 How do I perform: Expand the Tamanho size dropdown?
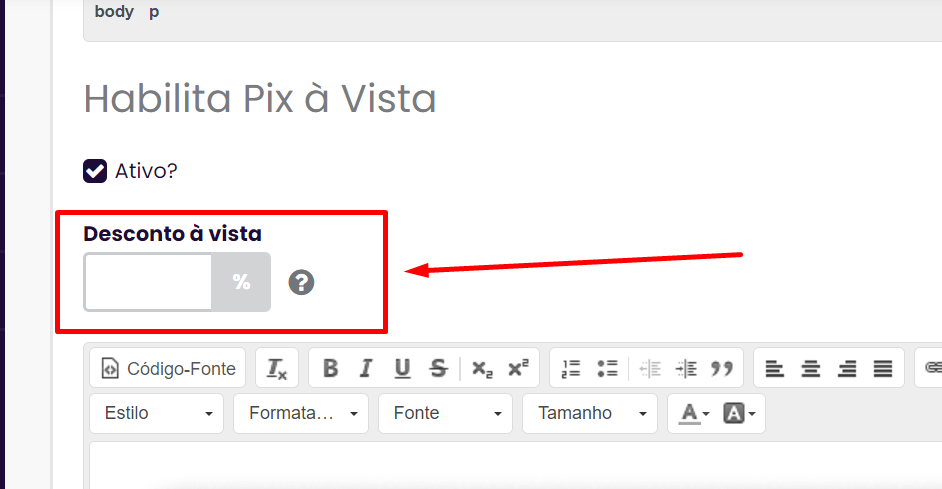590,413
